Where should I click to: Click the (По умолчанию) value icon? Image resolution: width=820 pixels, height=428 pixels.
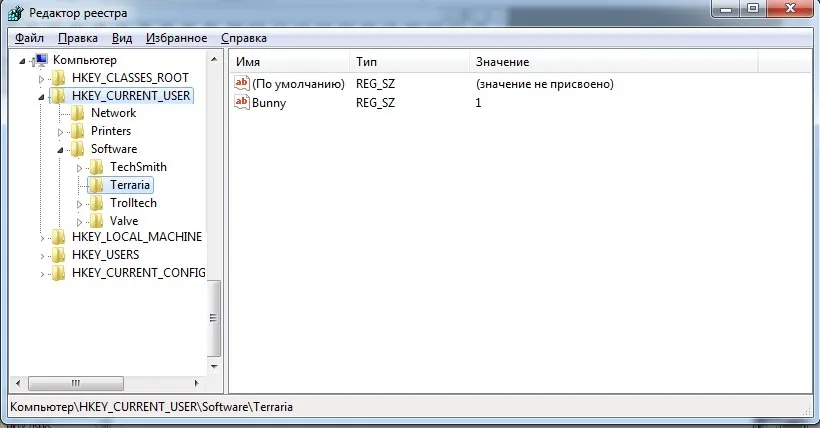(x=241, y=84)
